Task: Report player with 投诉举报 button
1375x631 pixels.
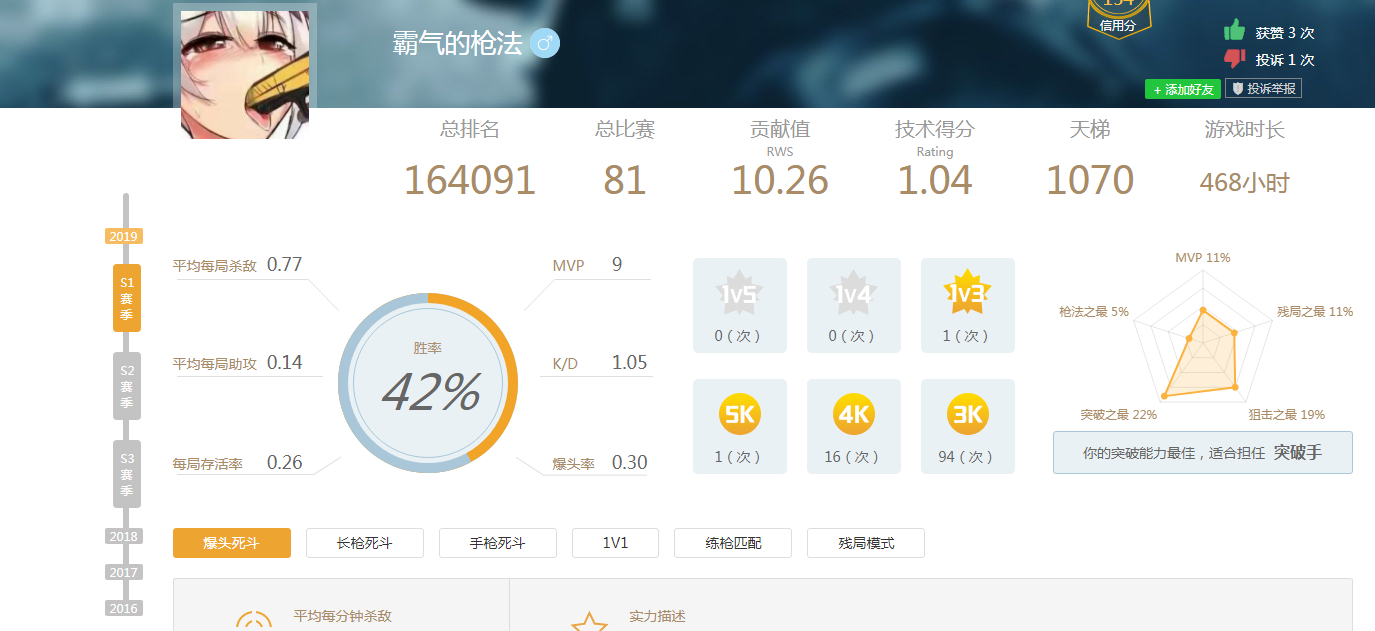Action: 1264,89
